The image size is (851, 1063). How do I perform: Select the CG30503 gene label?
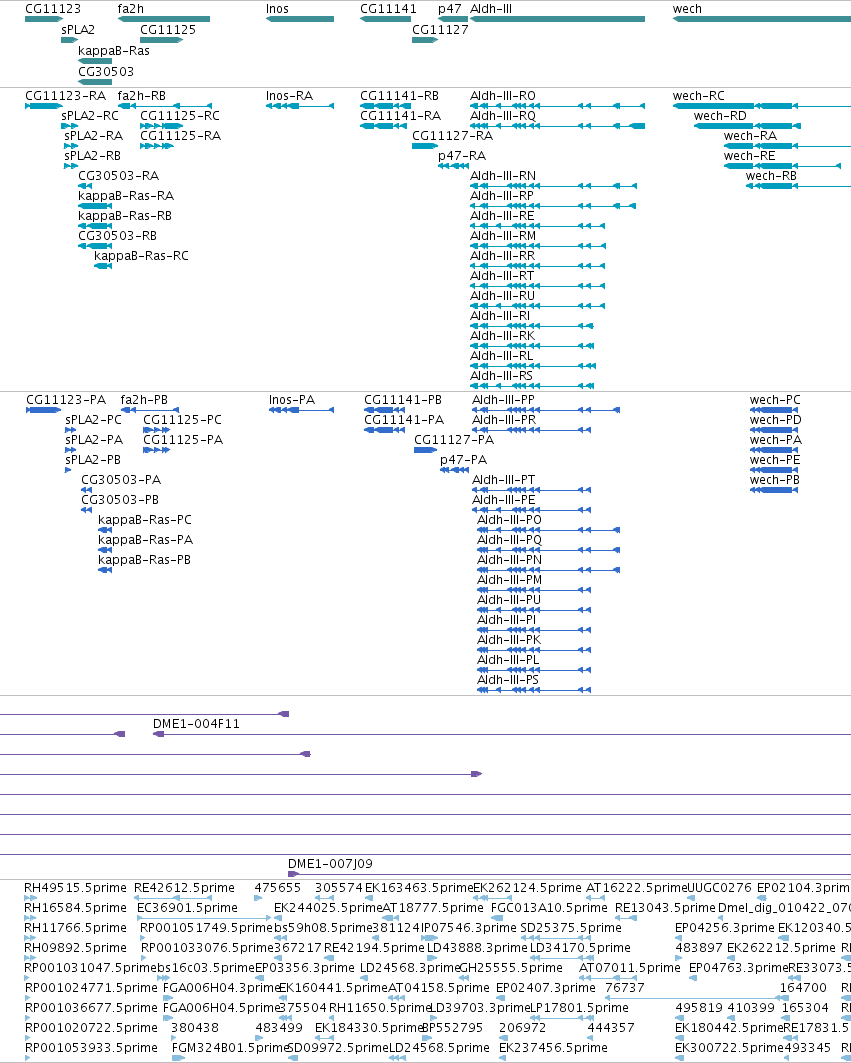coord(106,72)
